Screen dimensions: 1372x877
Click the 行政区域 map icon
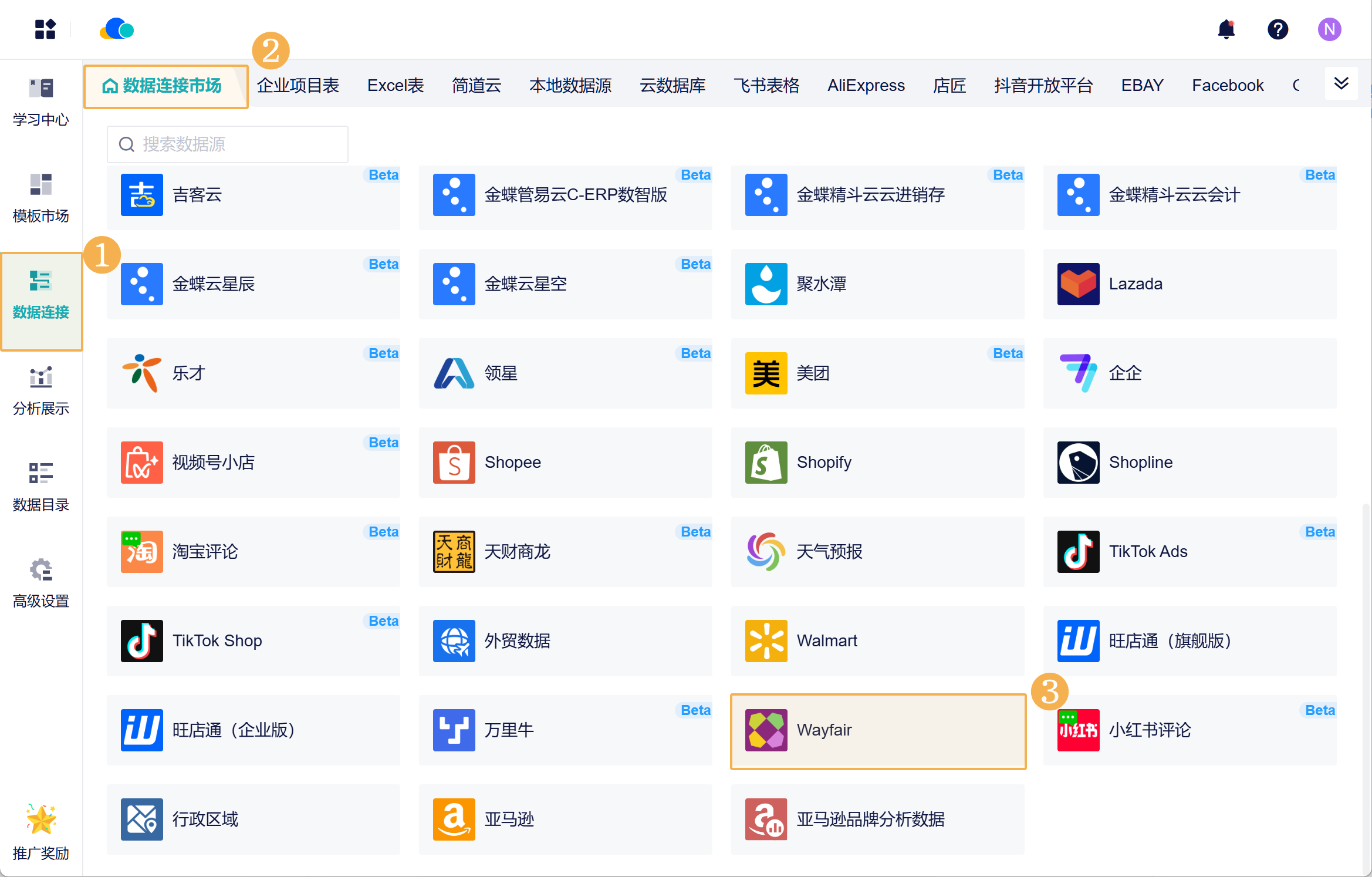(x=141, y=819)
